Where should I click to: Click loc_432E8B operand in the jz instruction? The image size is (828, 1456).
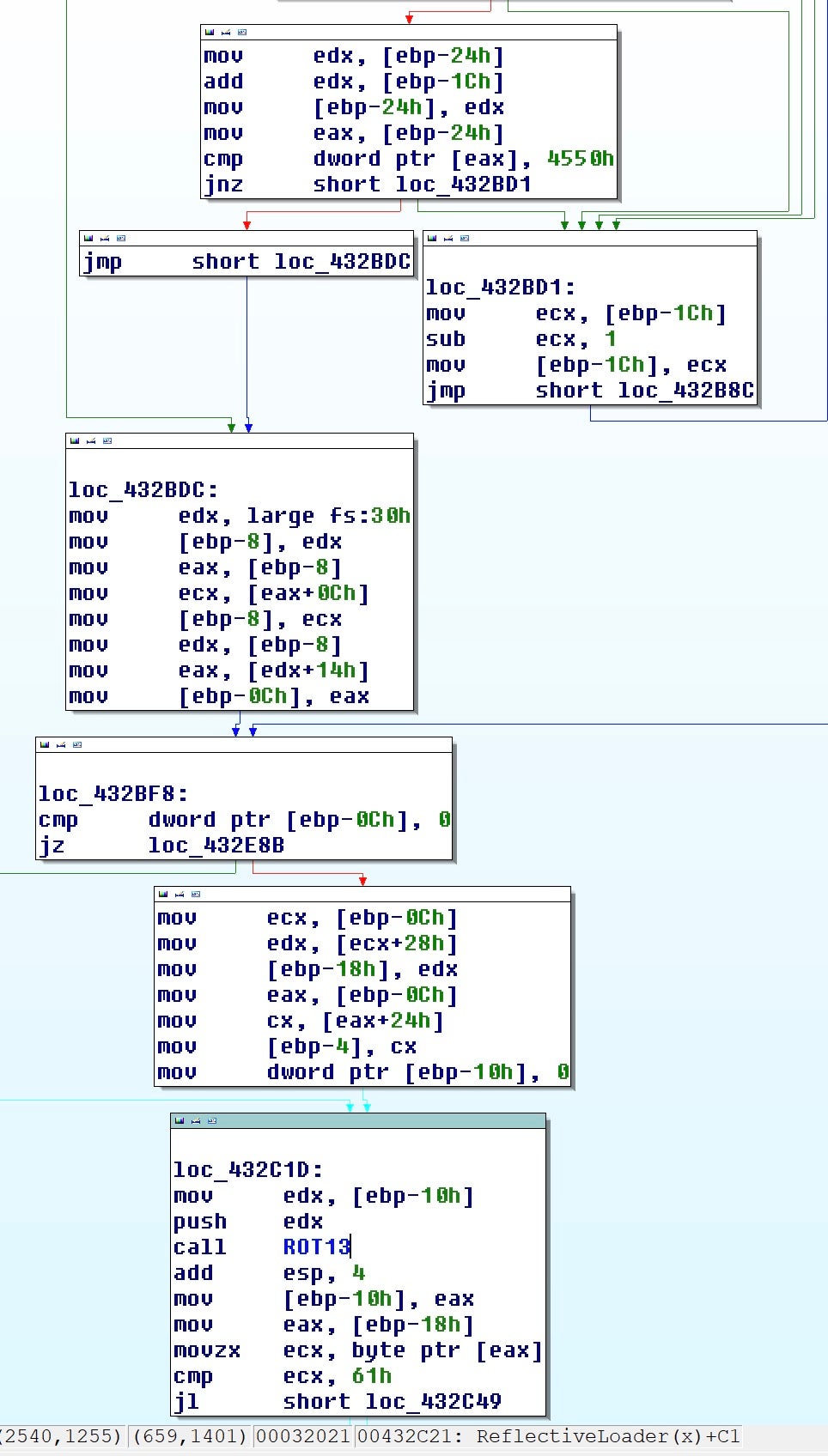coord(216,846)
